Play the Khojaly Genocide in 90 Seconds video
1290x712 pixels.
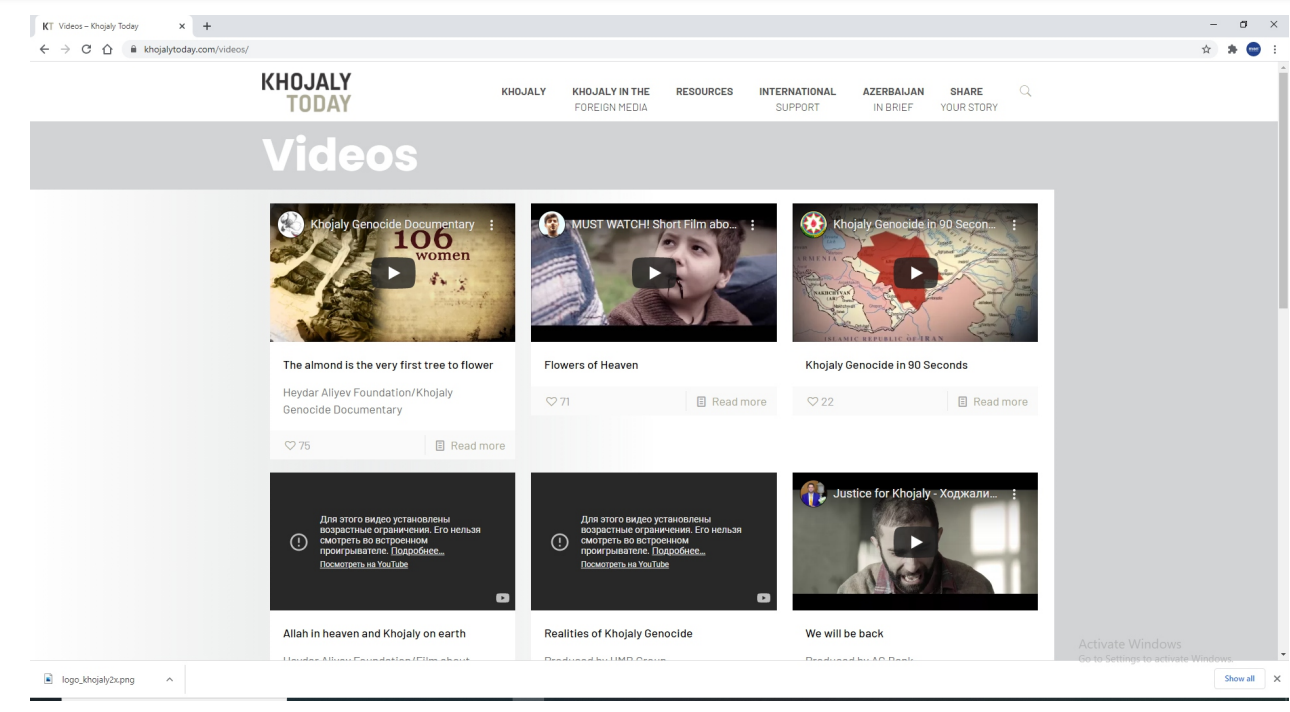tap(915, 273)
